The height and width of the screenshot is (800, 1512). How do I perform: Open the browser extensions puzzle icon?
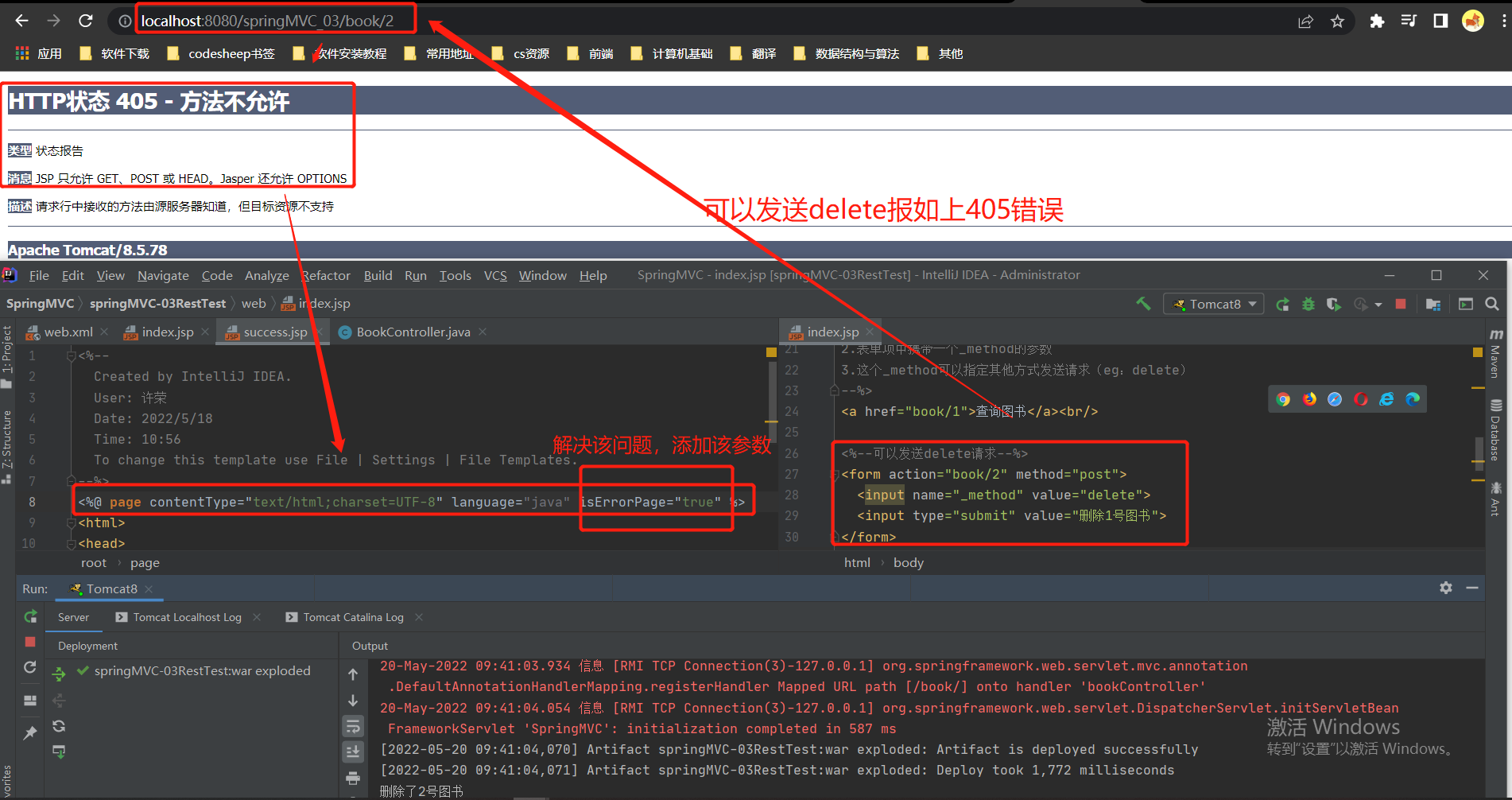tap(1377, 21)
